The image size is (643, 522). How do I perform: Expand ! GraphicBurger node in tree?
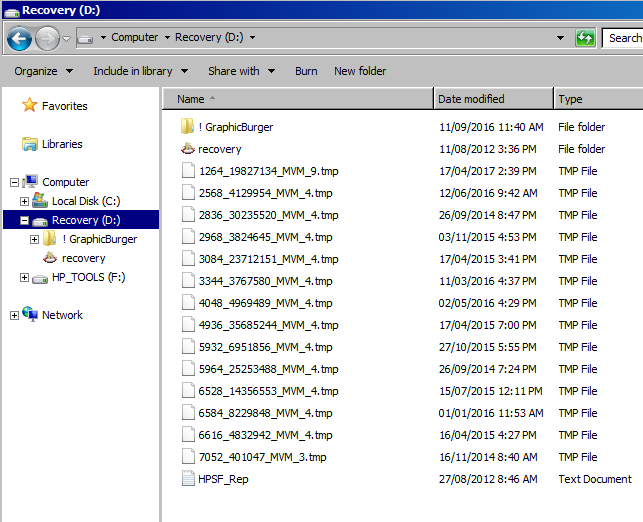34,239
